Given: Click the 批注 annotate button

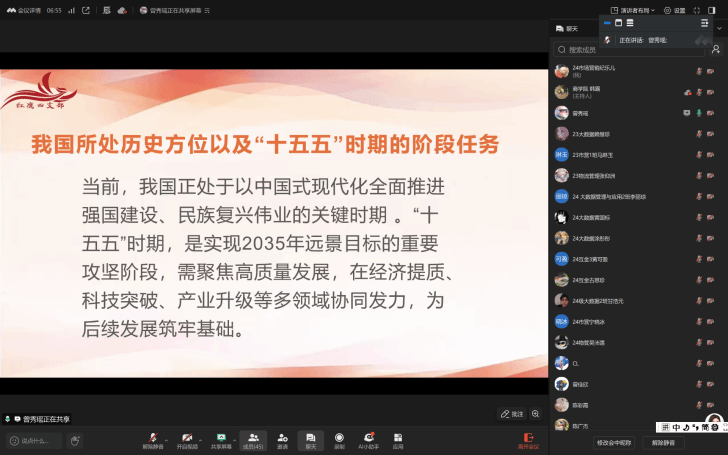Looking at the screenshot, I should click(x=512, y=413).
